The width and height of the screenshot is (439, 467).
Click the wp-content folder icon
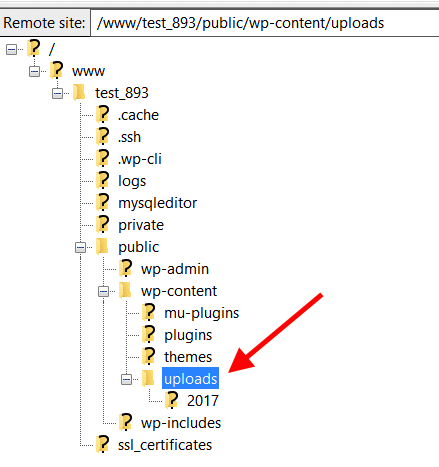click(125, 290)
